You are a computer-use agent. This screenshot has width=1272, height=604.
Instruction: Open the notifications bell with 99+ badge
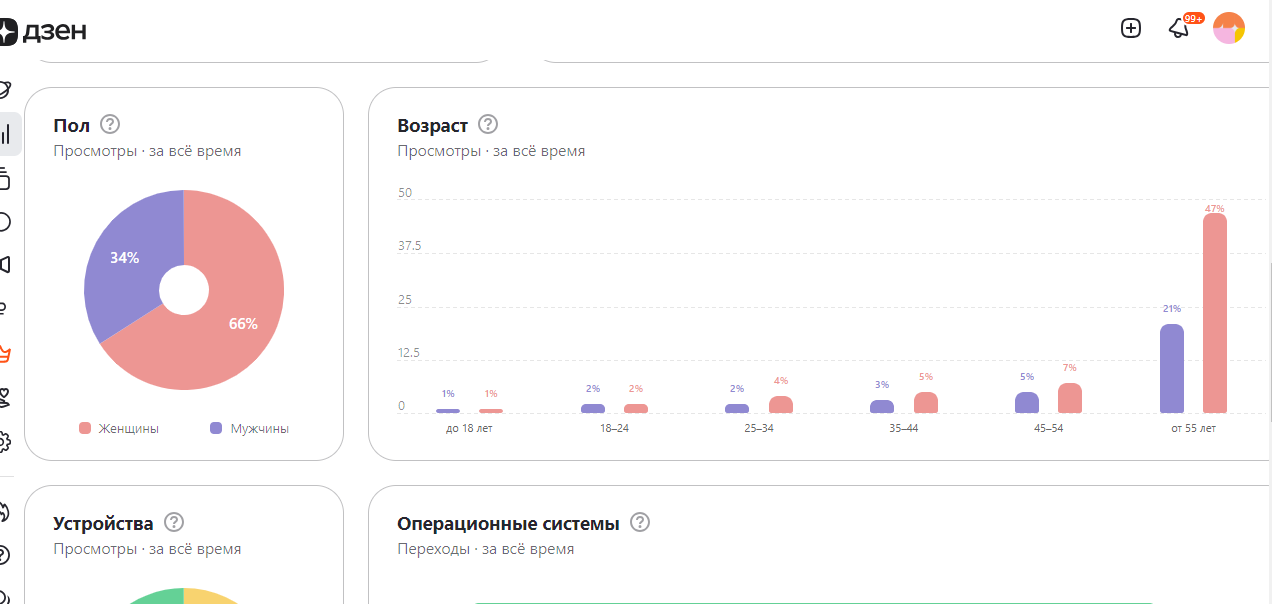click(x=1179, y=28)
